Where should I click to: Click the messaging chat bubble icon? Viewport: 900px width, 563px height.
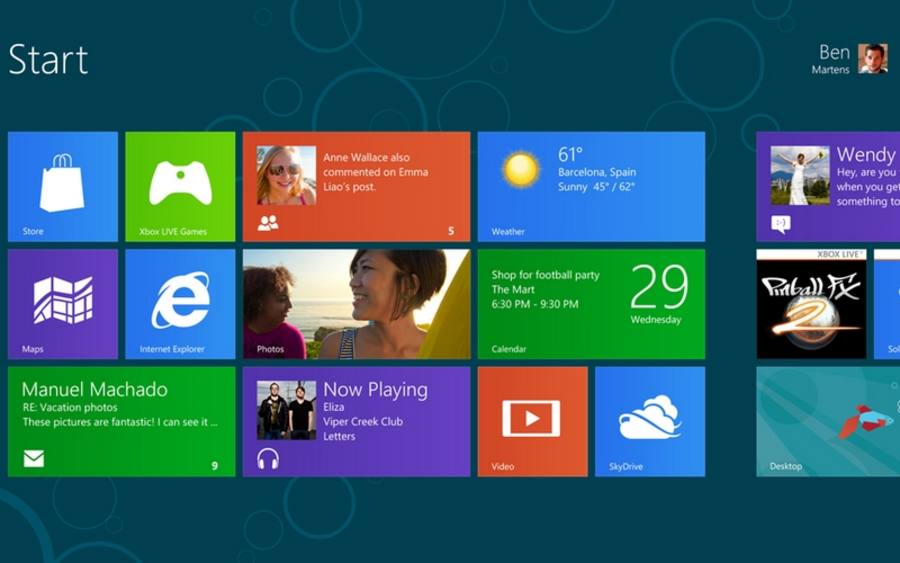[x=781, y=224]
